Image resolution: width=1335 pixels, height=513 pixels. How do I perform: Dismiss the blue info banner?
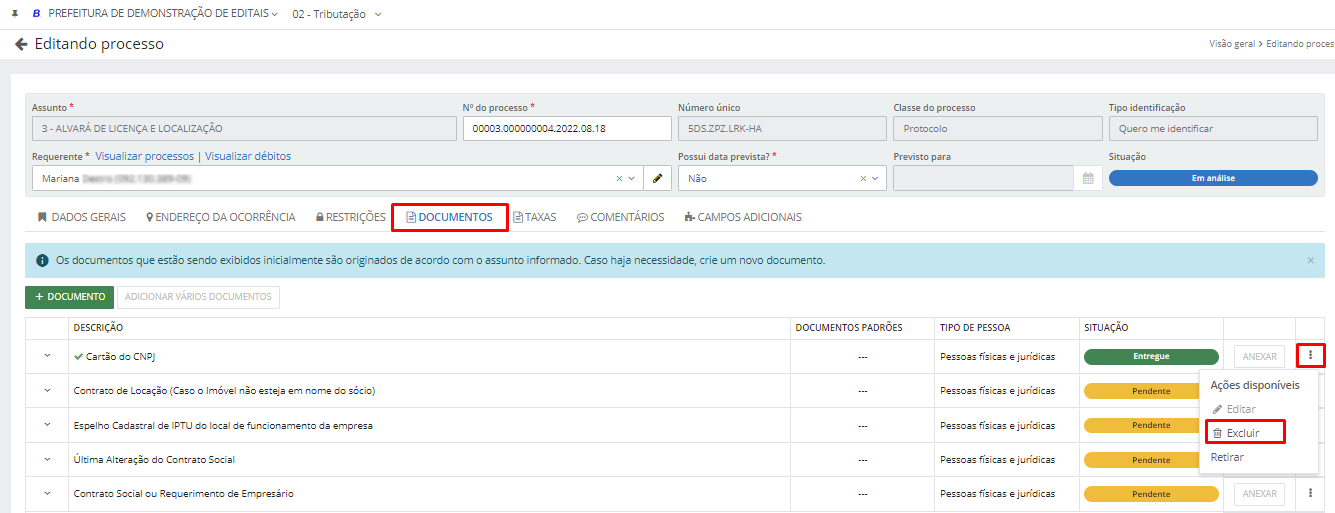(1311, 260)
